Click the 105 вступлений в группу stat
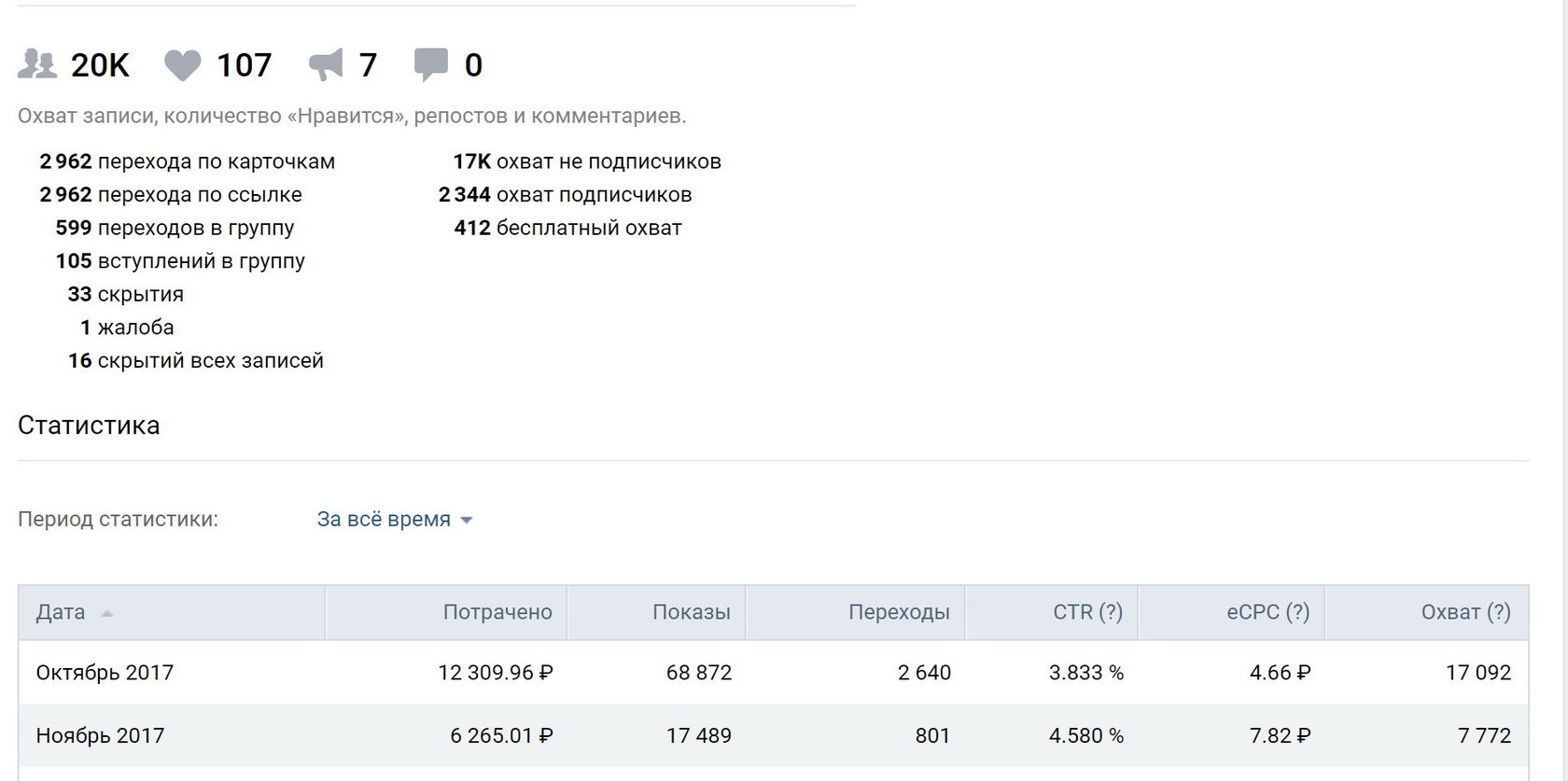Viewport: 1568px width, 781px height. (180, 261)
